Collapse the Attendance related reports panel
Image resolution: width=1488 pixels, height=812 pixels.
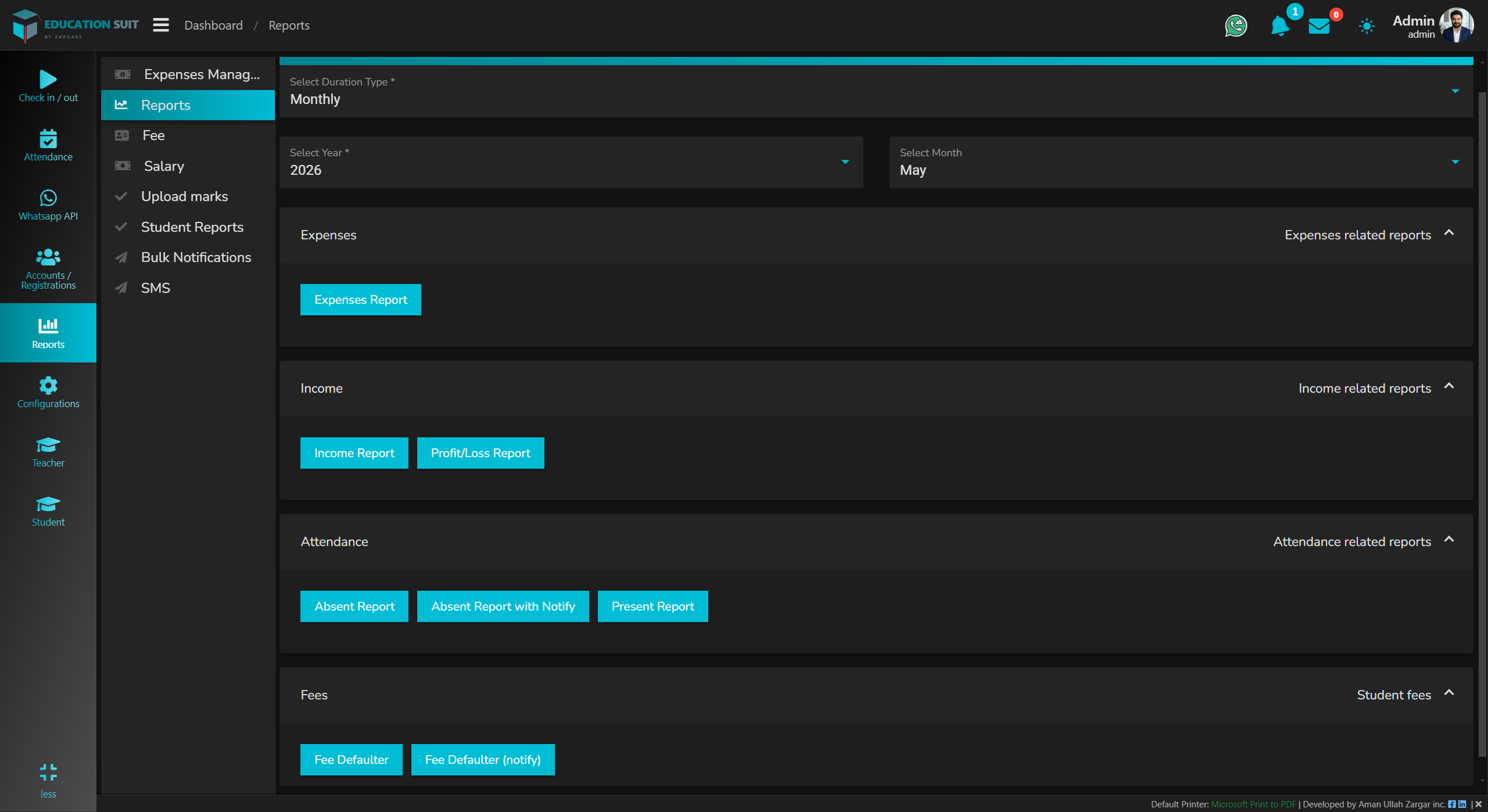(1449, 540)
